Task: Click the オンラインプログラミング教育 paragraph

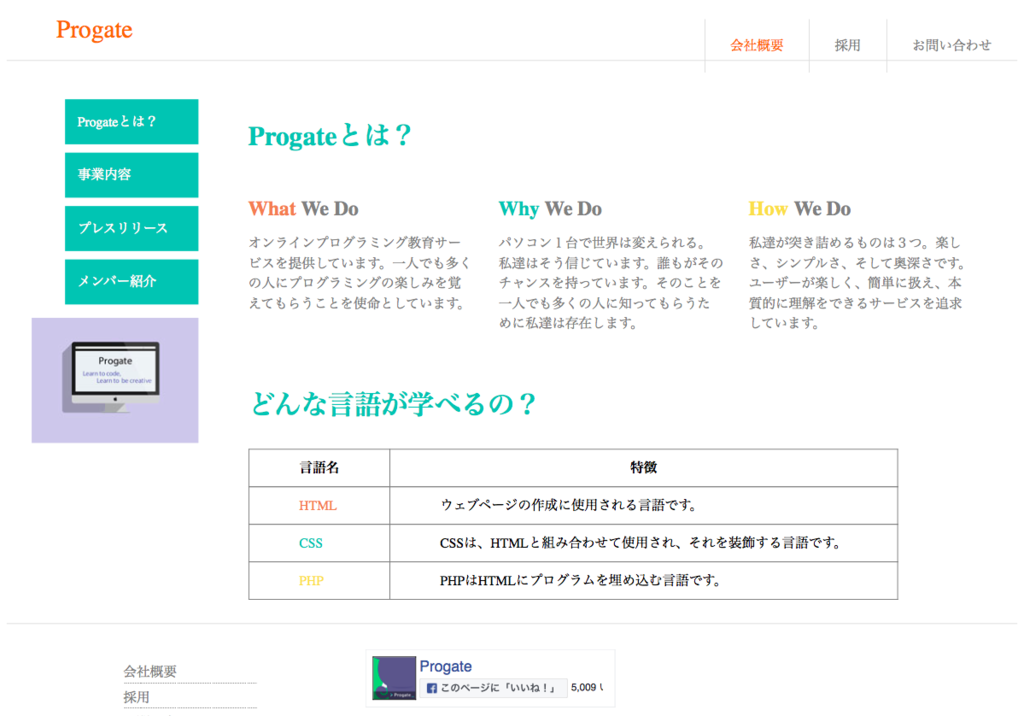Action: 359,272
